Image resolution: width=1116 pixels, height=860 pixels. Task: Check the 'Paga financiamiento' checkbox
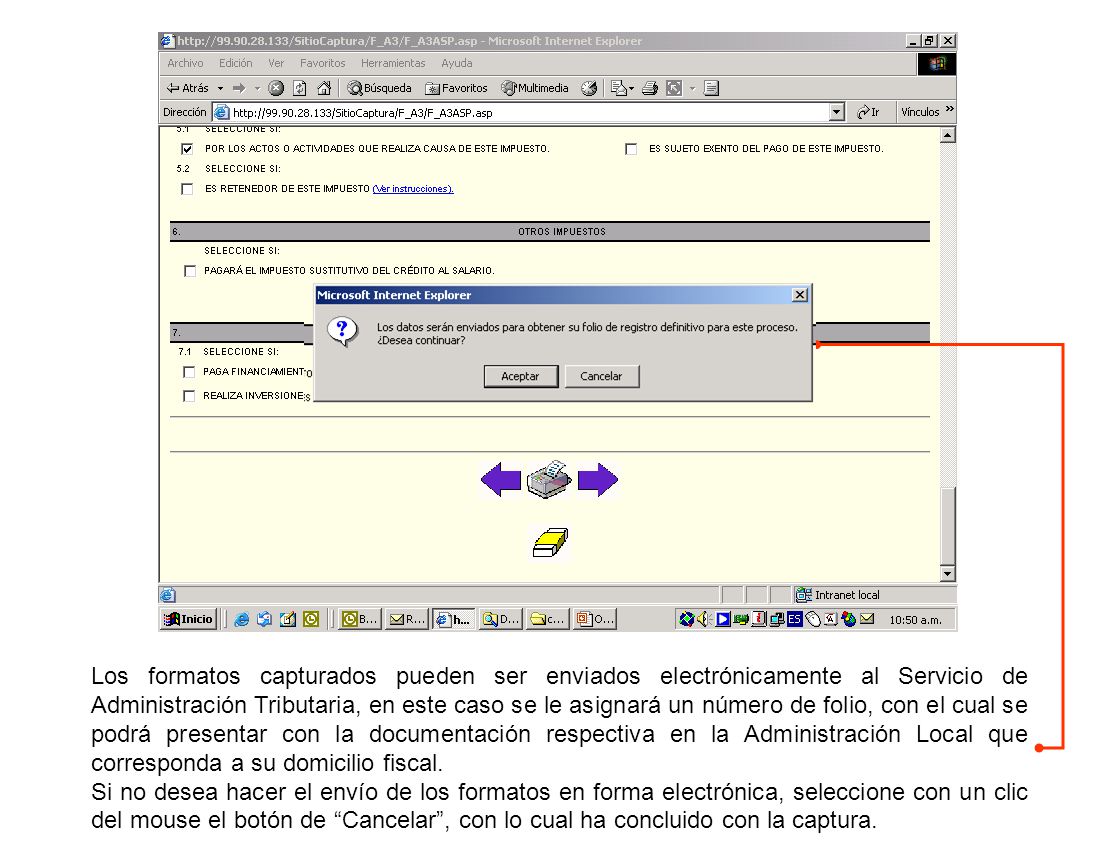point(189,372)
